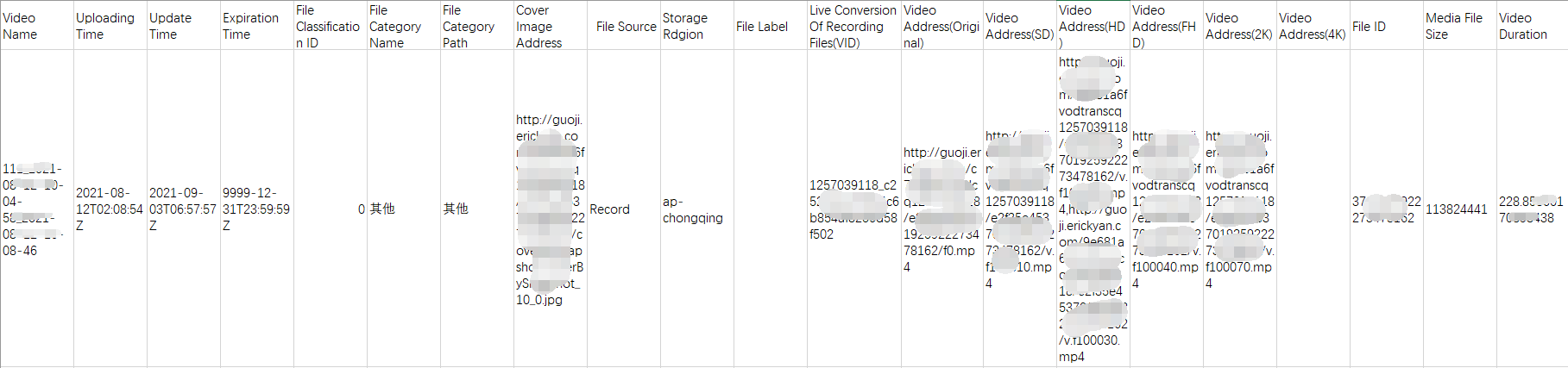Select the upload time 2021-08-12T02:08:54Z cell
The height and width of the screenshot is (368, 1568).
tap(110, 209)
